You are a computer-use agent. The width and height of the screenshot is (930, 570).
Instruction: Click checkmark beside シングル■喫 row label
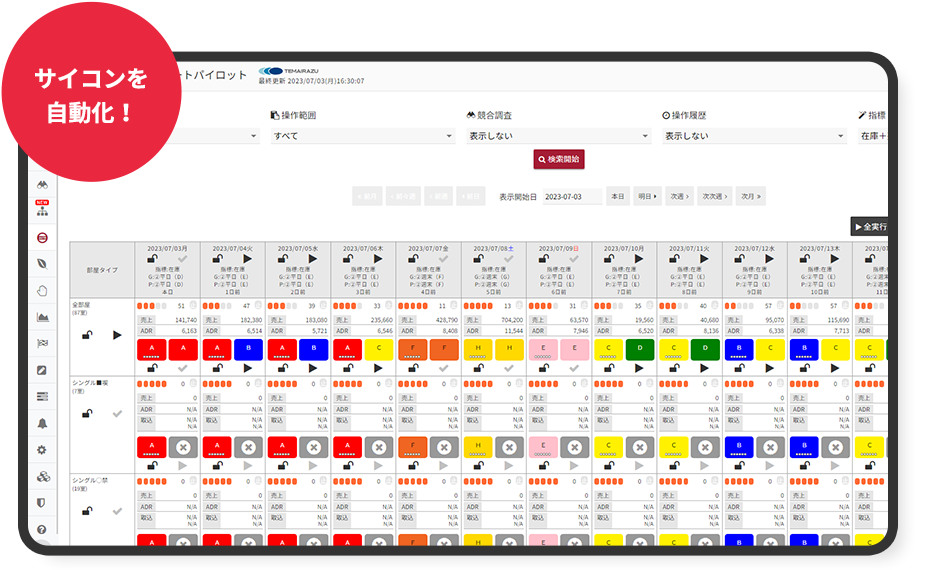coord(117,413)
